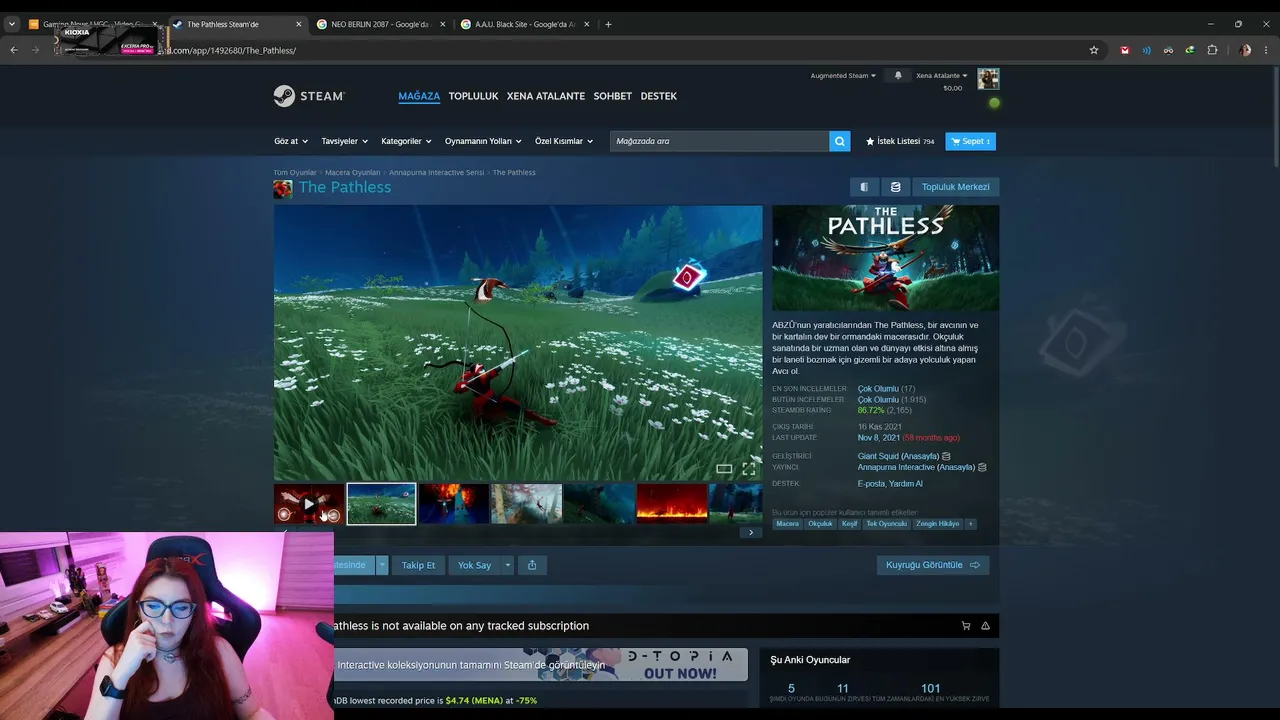
Task: Open İstek Listesi wishlist
Action: point(900,141)
